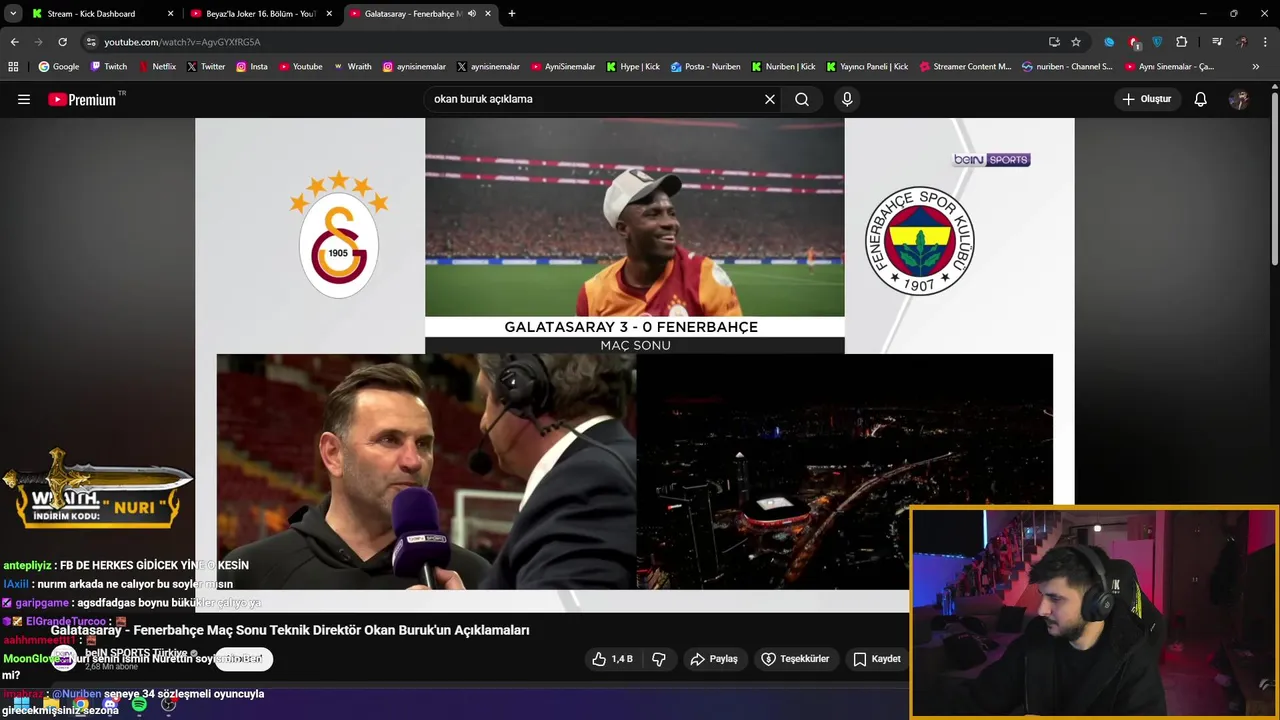Open the Insta bookmark

252,67
